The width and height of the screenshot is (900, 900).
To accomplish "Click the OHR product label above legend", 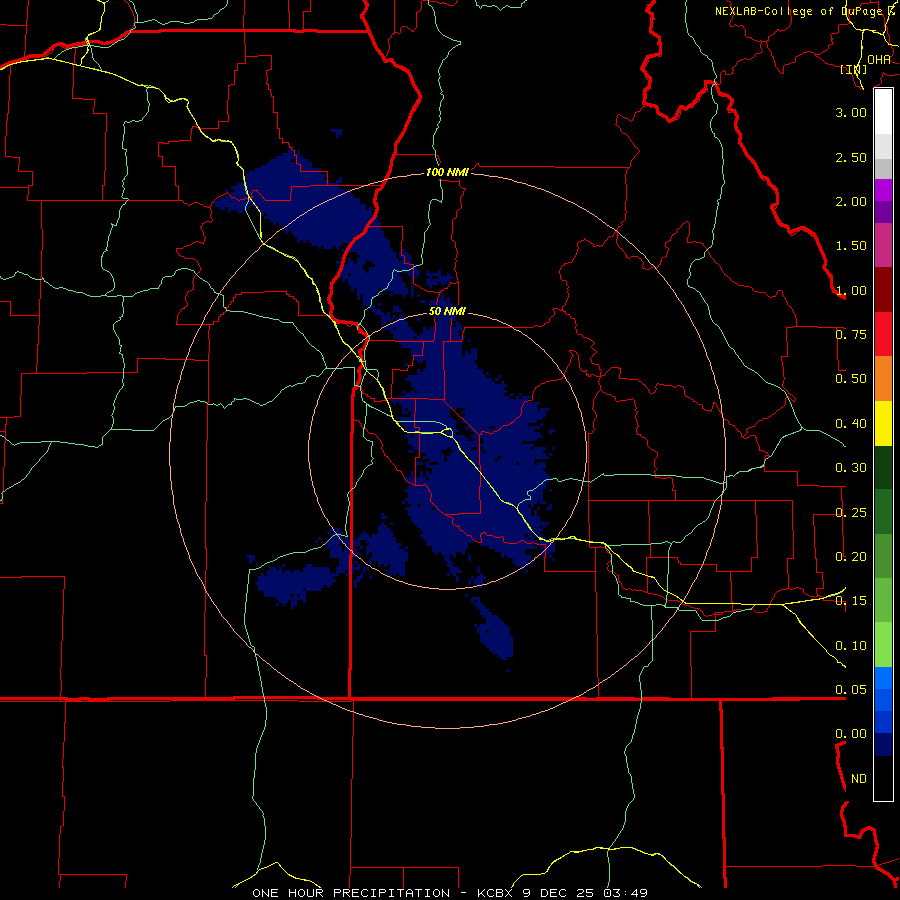I will 879,59.
